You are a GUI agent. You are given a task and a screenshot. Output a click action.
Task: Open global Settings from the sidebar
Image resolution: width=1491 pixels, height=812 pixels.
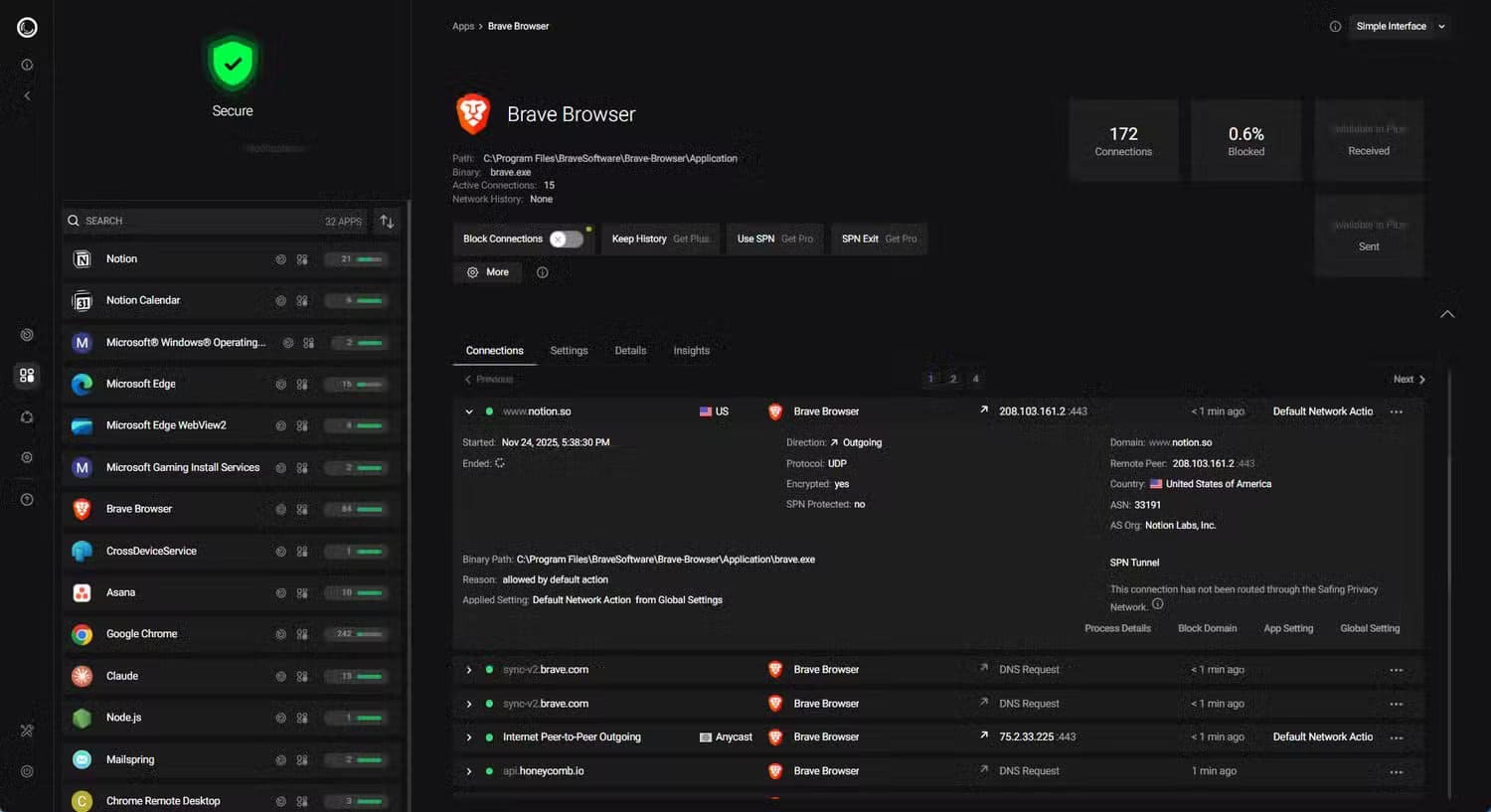27,457
